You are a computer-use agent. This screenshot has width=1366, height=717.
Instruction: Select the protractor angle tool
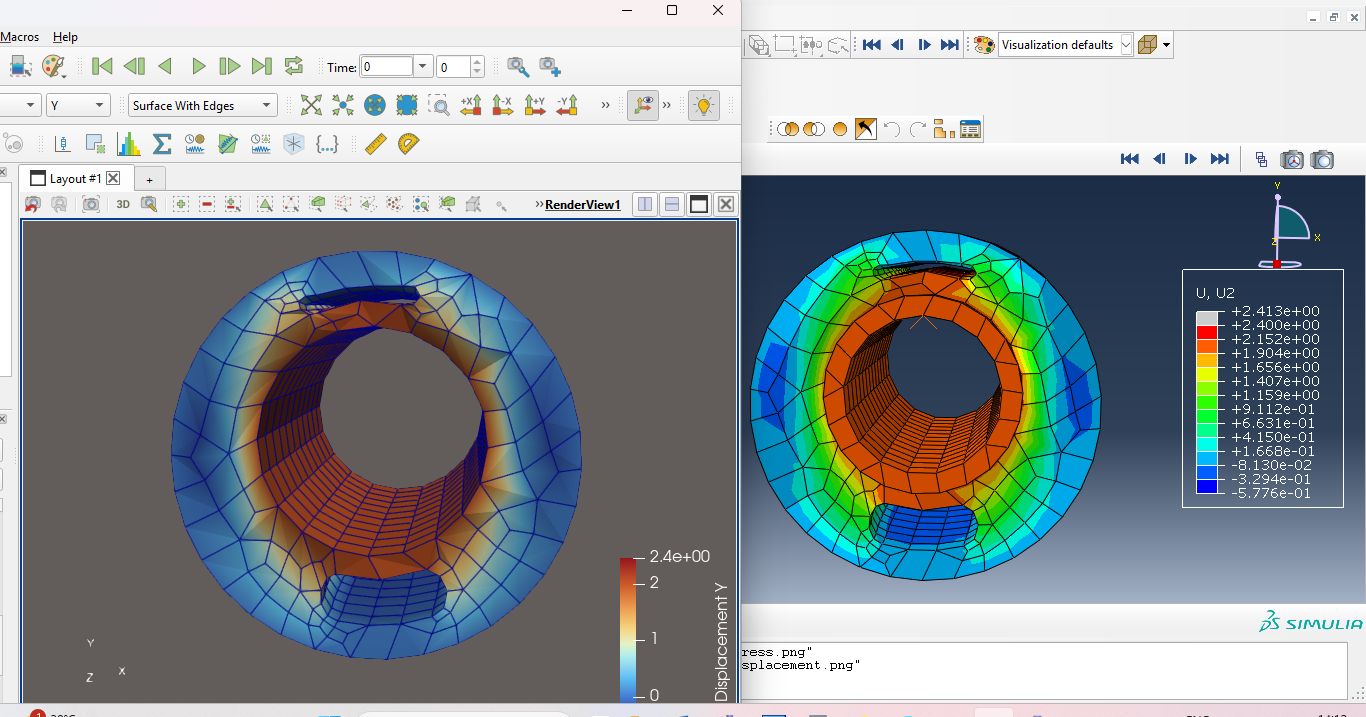point(408,144)
